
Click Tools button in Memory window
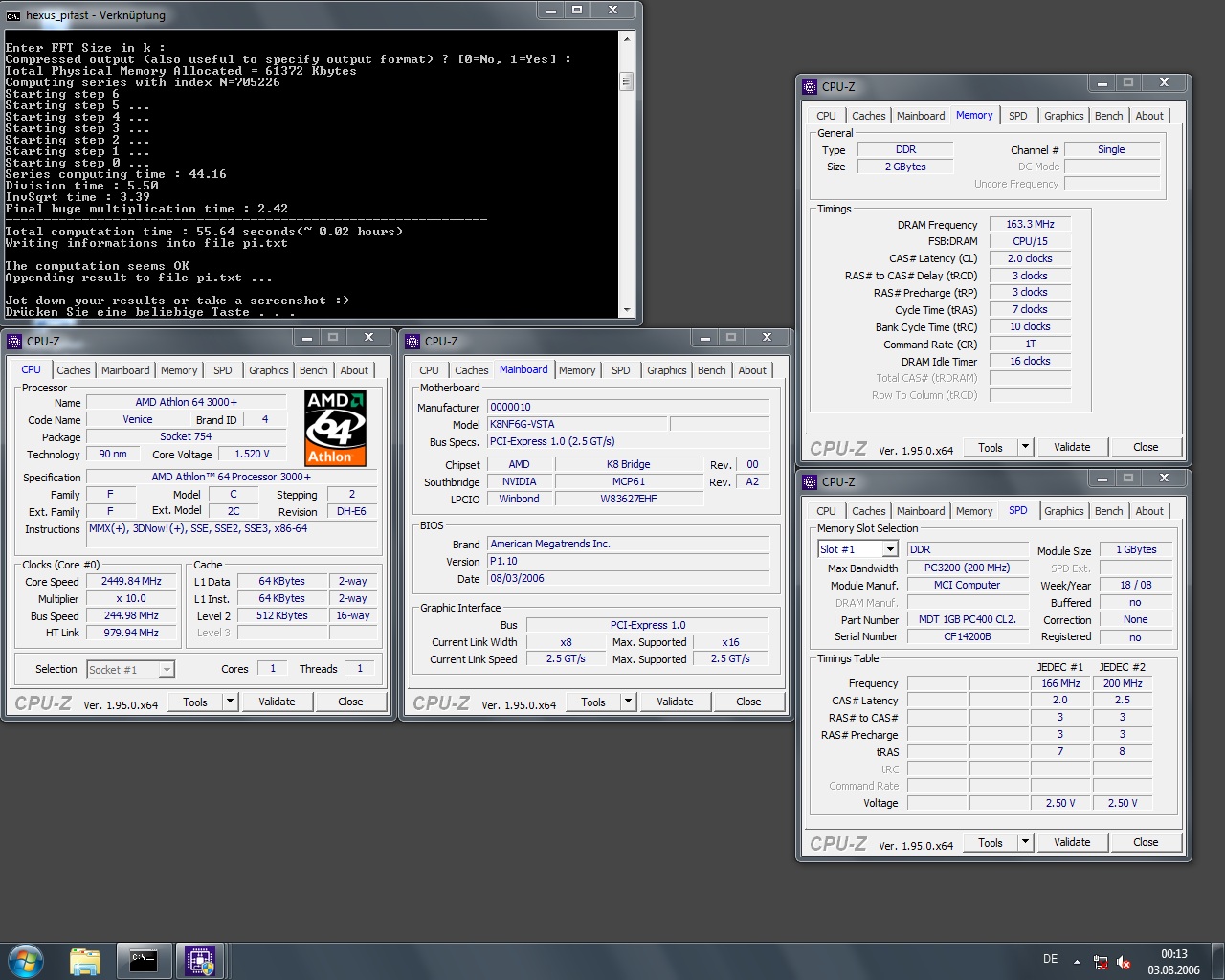(991, 447)
